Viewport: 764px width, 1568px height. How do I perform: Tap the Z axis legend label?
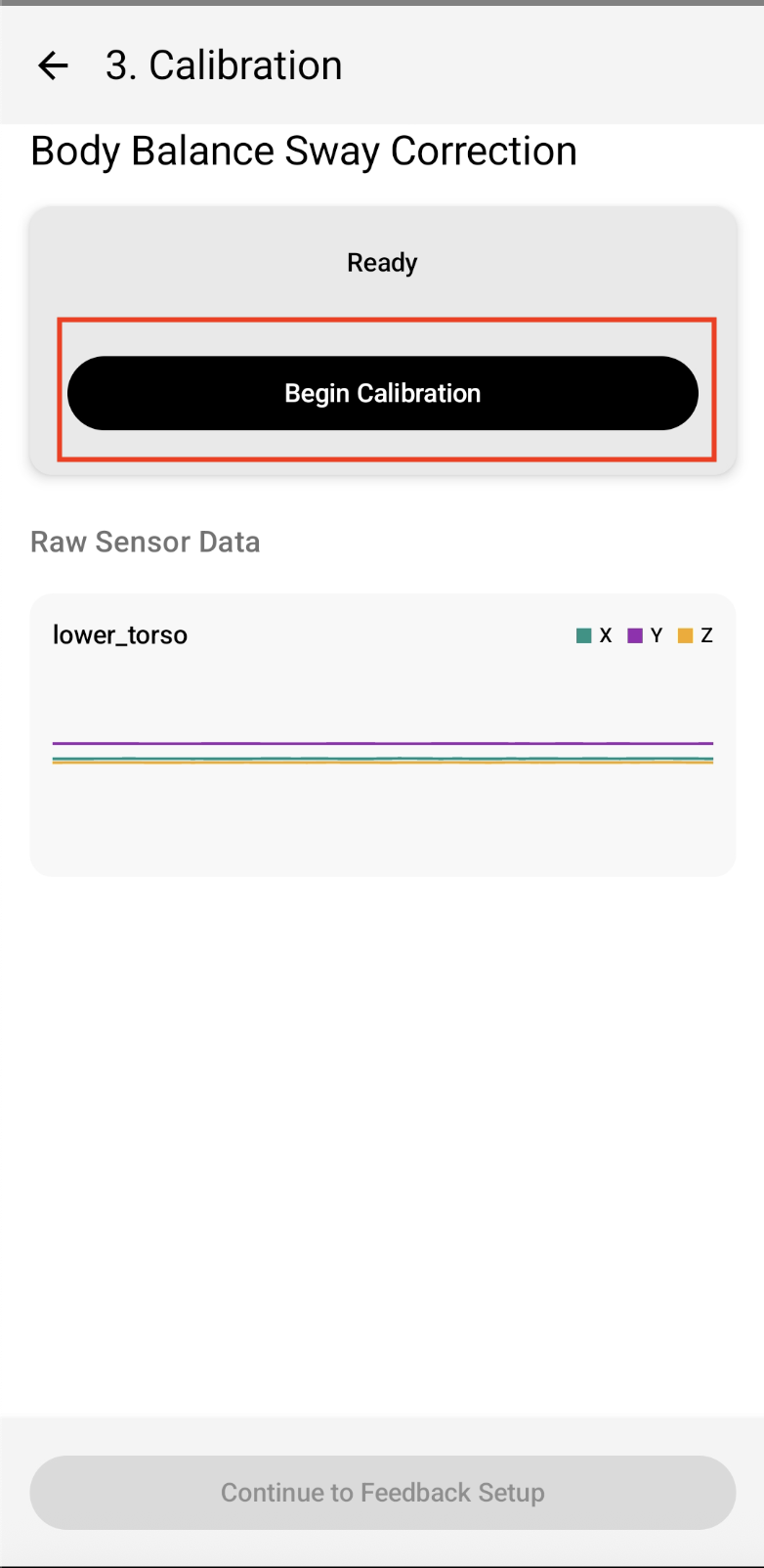(707, 635)
